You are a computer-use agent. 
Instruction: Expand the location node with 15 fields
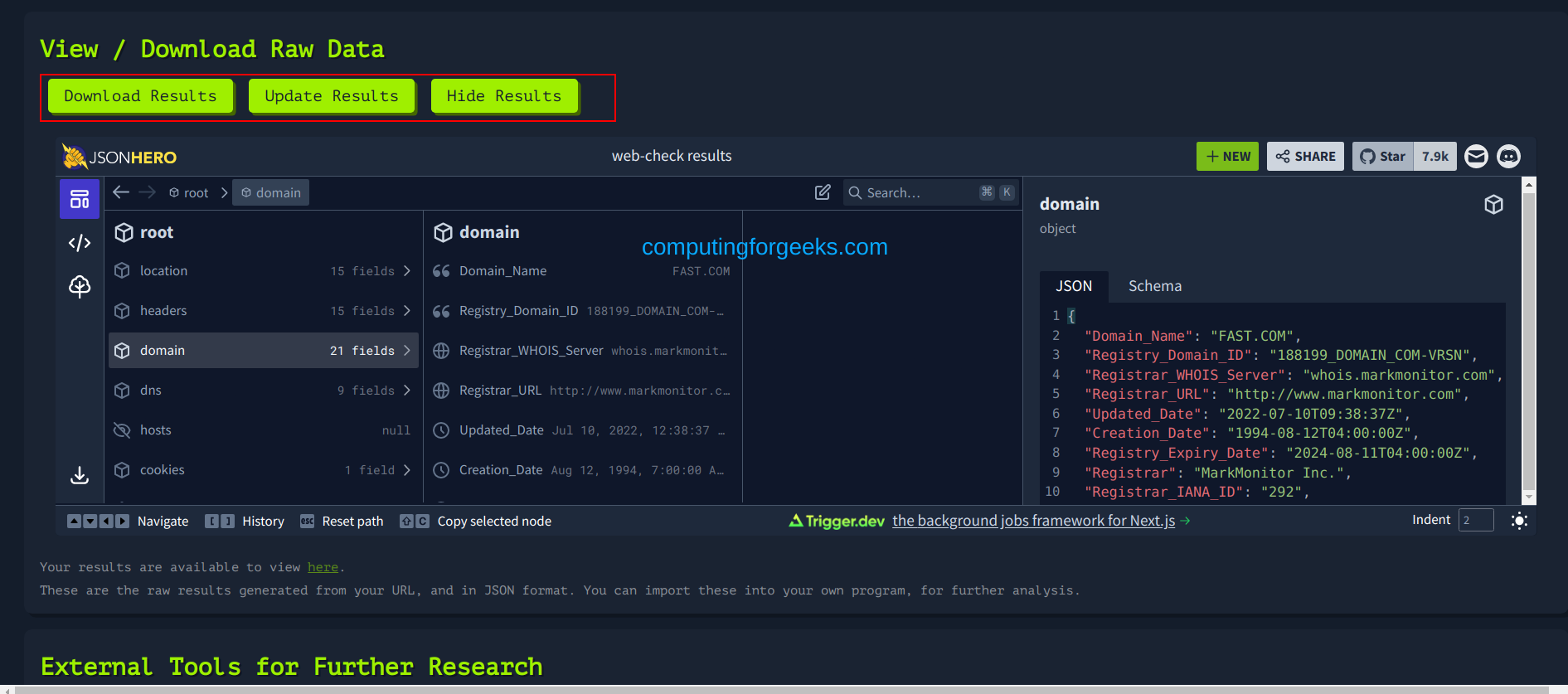click(263, 271)
